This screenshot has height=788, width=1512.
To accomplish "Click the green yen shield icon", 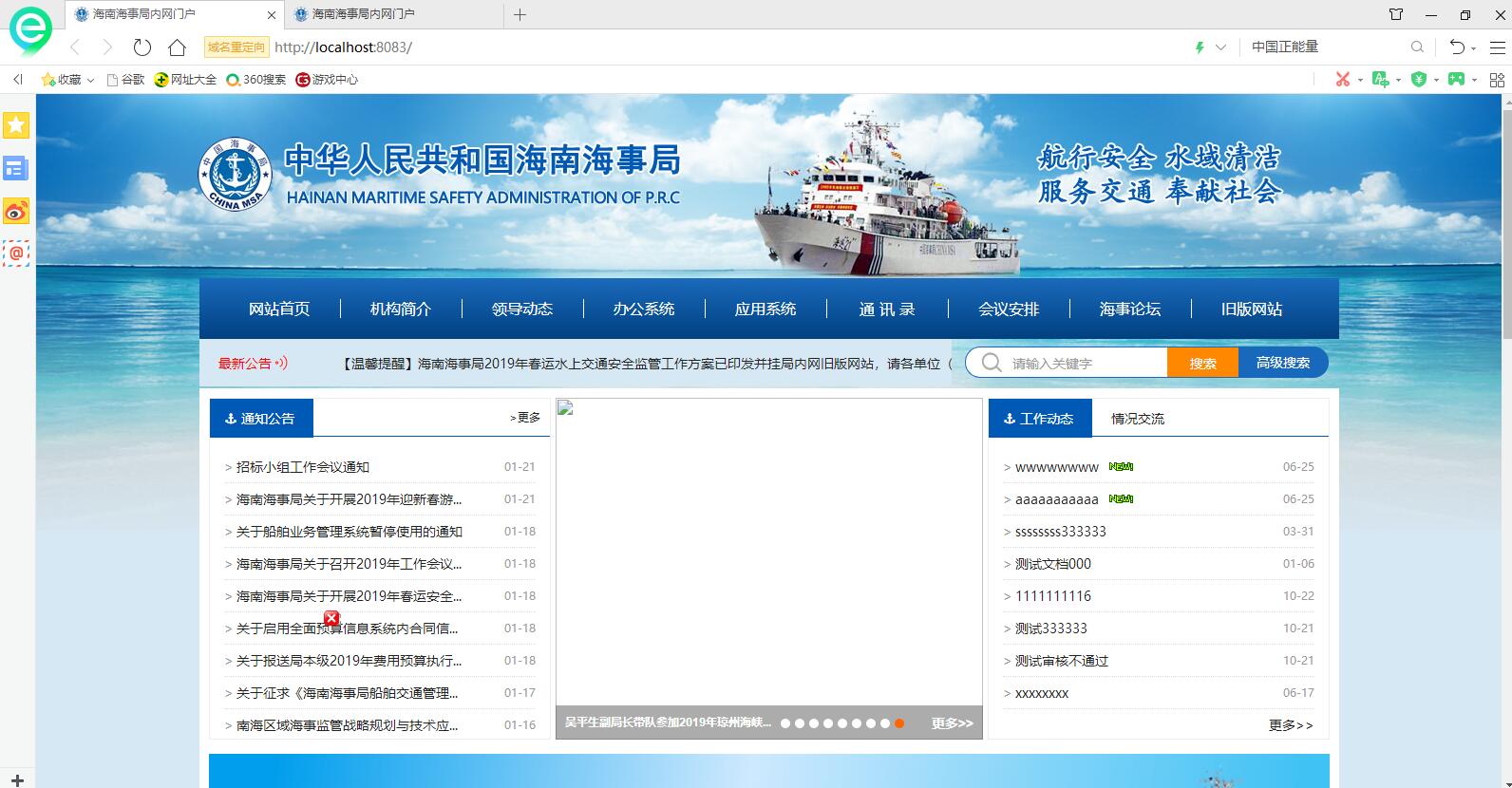I will pyautogui.click(x=1419, y=79).
